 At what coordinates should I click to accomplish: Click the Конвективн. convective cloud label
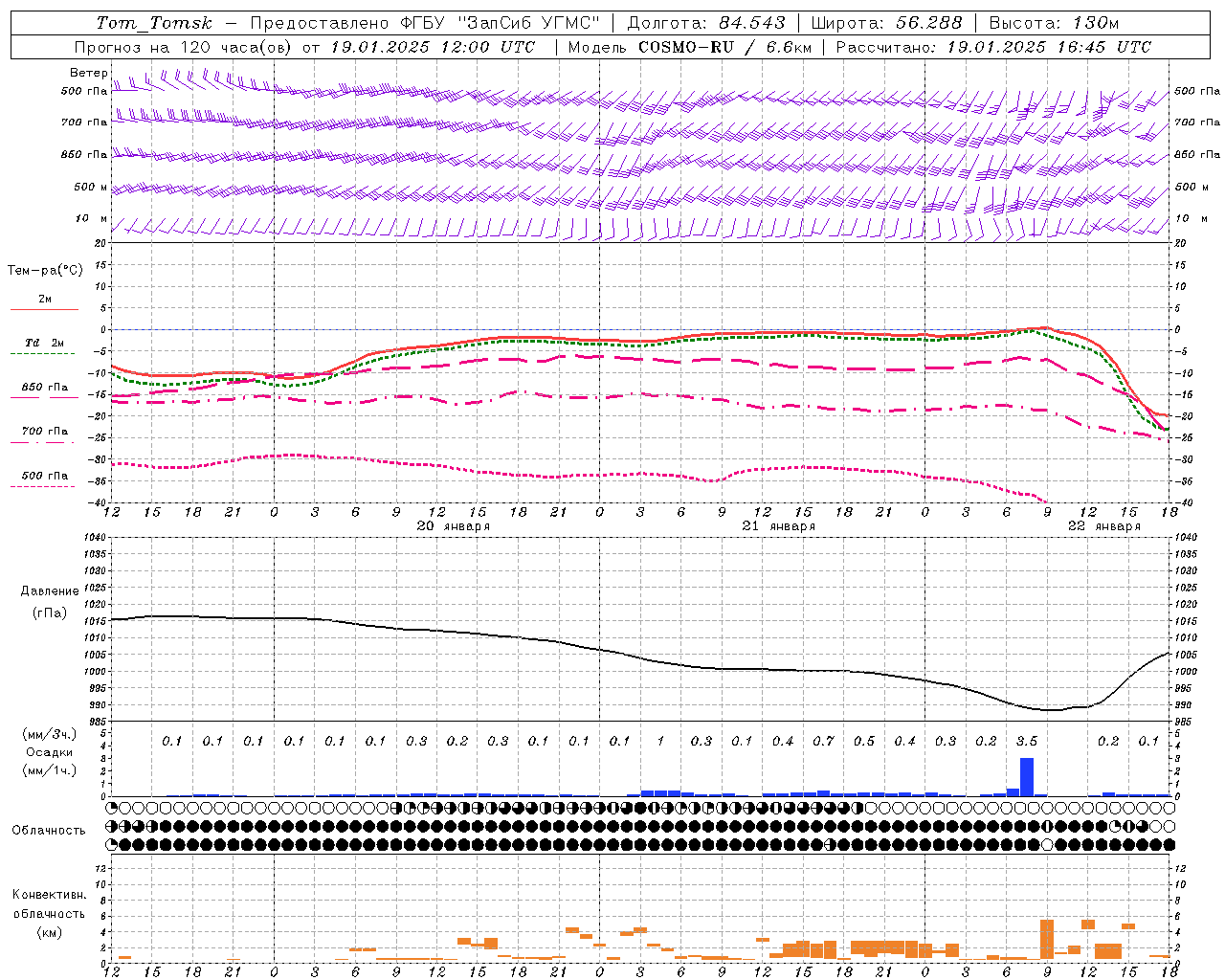50,895
